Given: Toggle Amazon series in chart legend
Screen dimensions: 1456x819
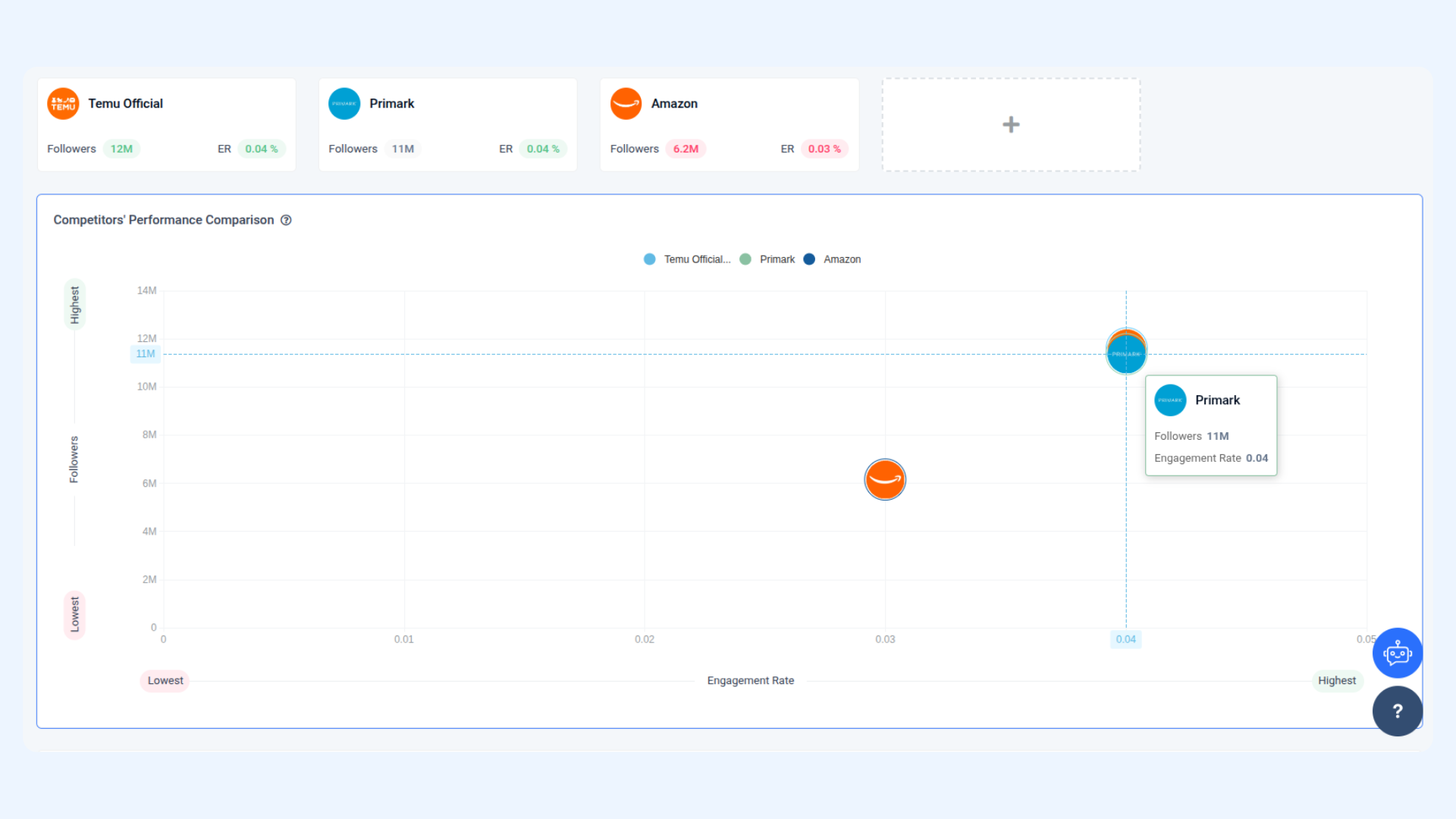Looking at the screenshot, I should (x=832, y=259).
